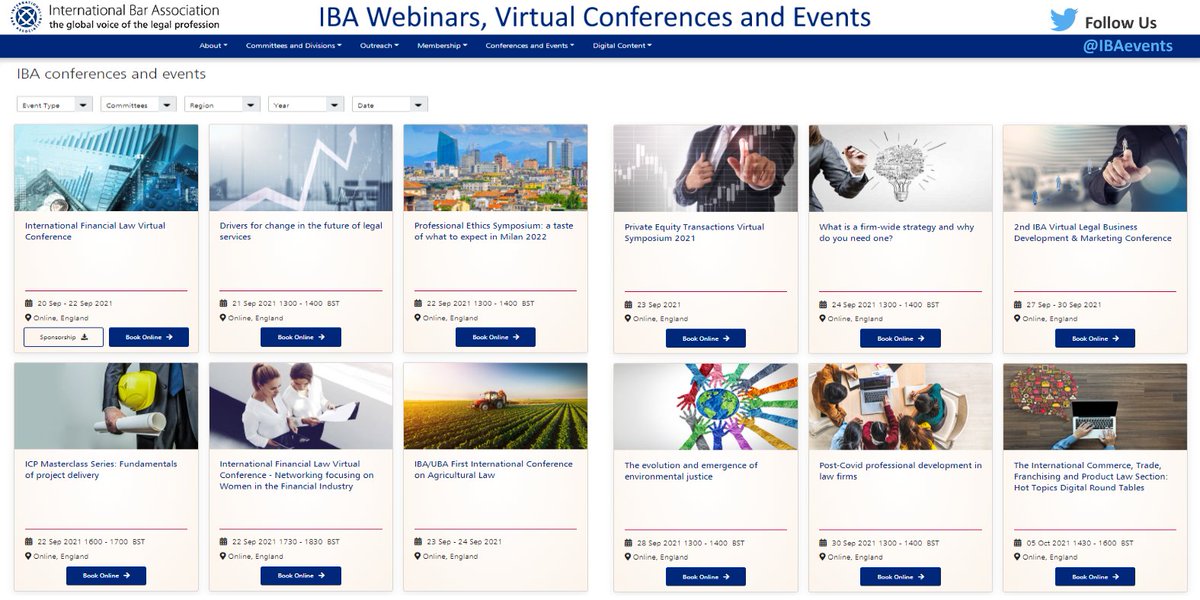Screen dimensions: 1200x600
Task: Click the glass buildings thumbnail image
Action: (x=106, y=167)
